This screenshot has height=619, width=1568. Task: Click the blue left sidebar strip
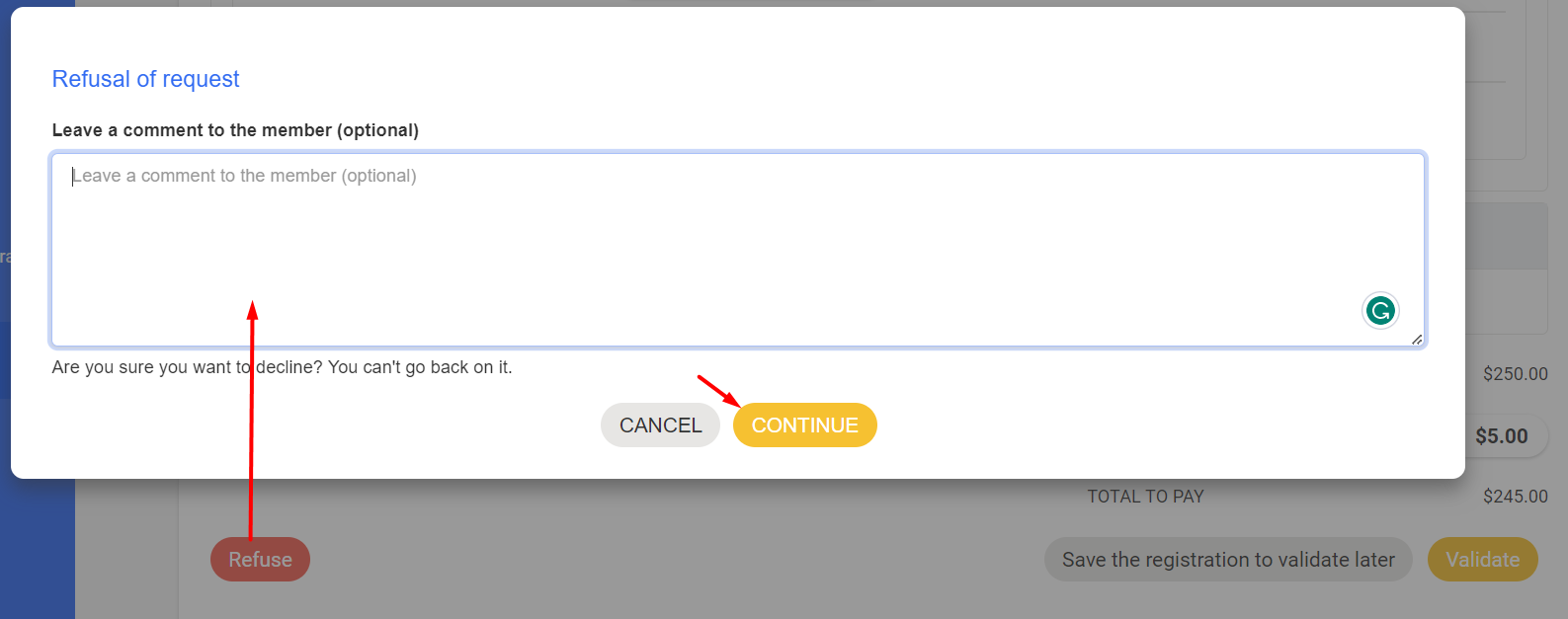pos(37,553)
